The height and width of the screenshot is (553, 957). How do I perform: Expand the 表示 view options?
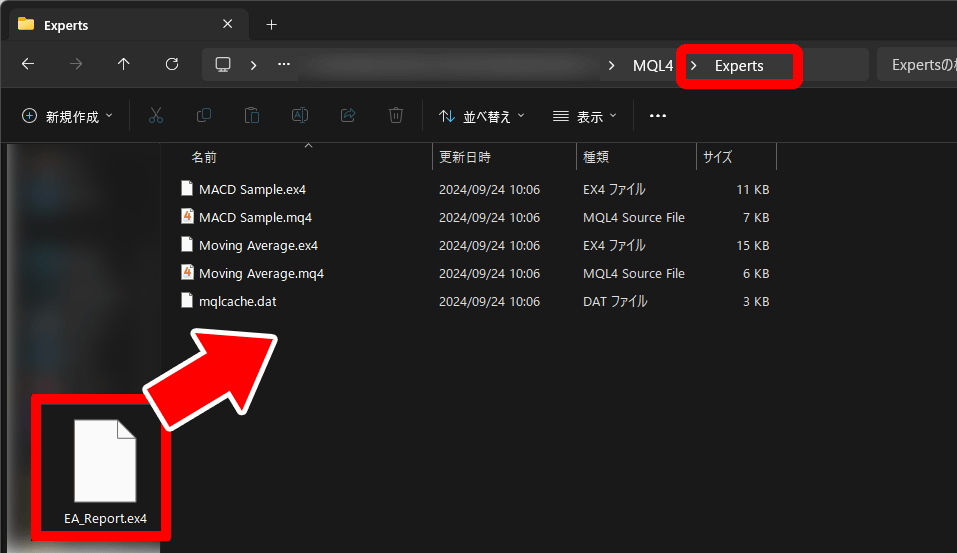pyautogui.click(x=585, y=116)
